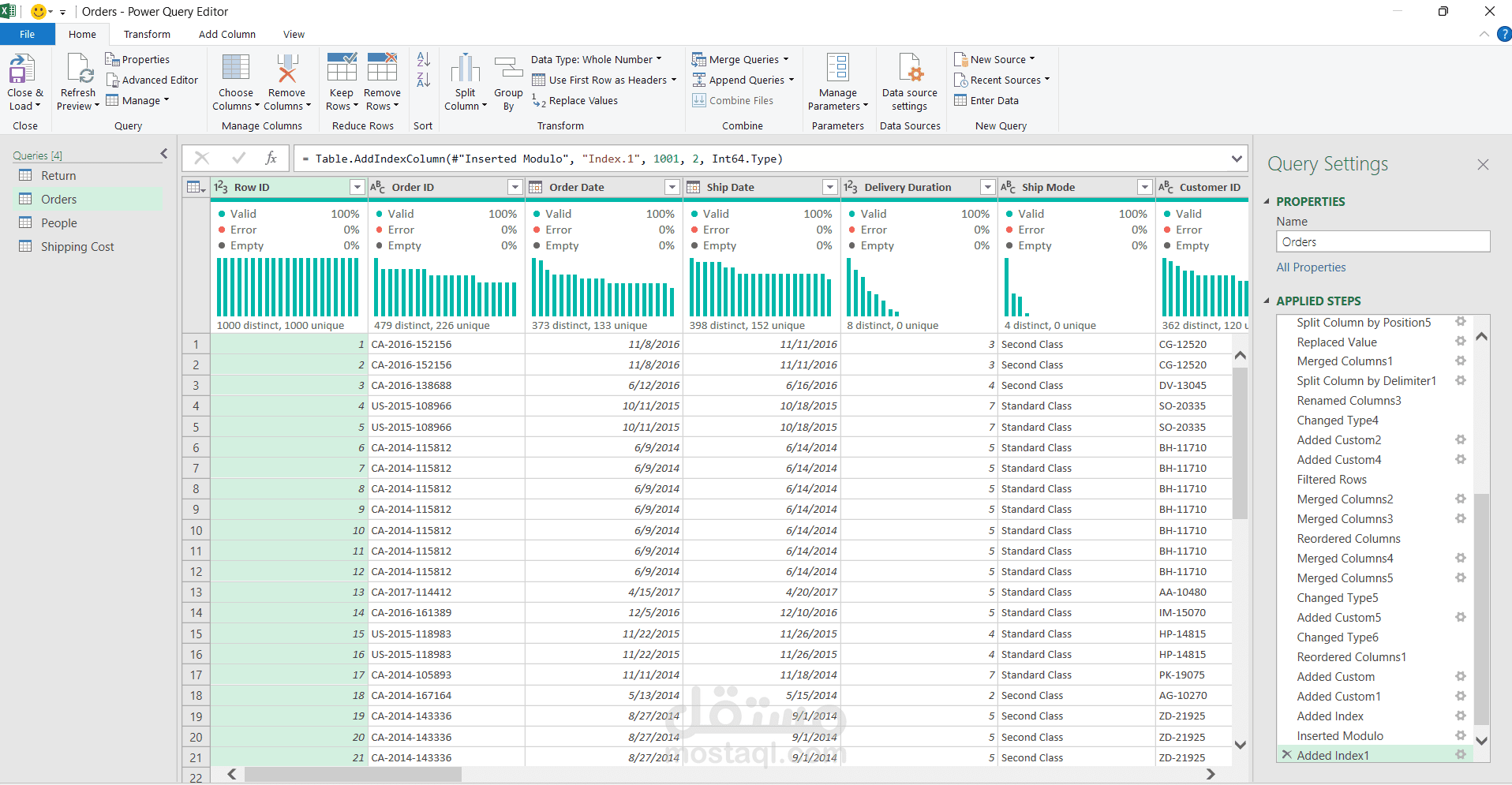Cancel the formula bar edit (X icon)
This screenshot has height=785, width=1512.
(x=202, y=159)
